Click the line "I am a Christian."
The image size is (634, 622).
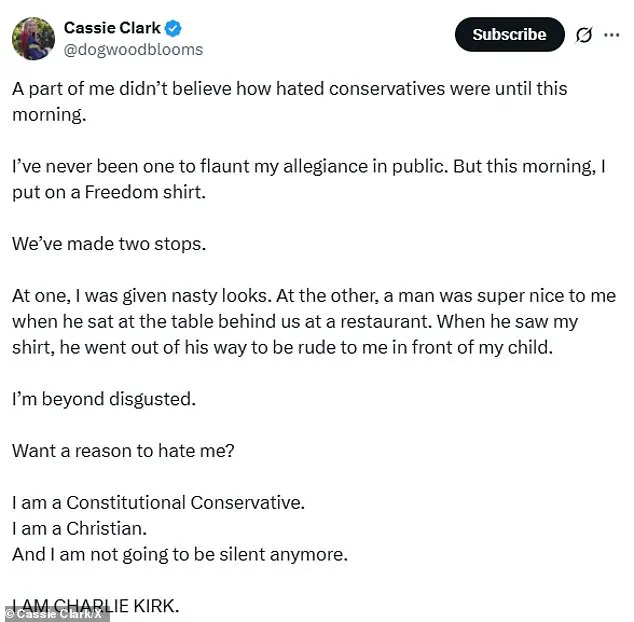[x=78, y=528]
